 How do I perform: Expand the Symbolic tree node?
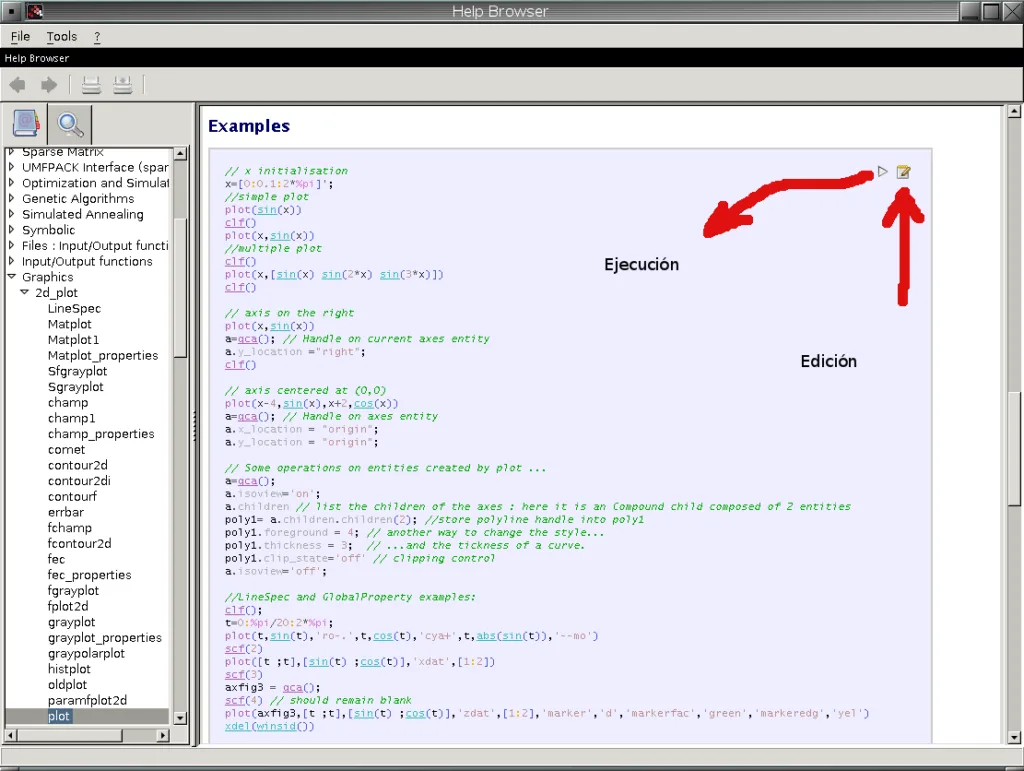pos(11,230)
